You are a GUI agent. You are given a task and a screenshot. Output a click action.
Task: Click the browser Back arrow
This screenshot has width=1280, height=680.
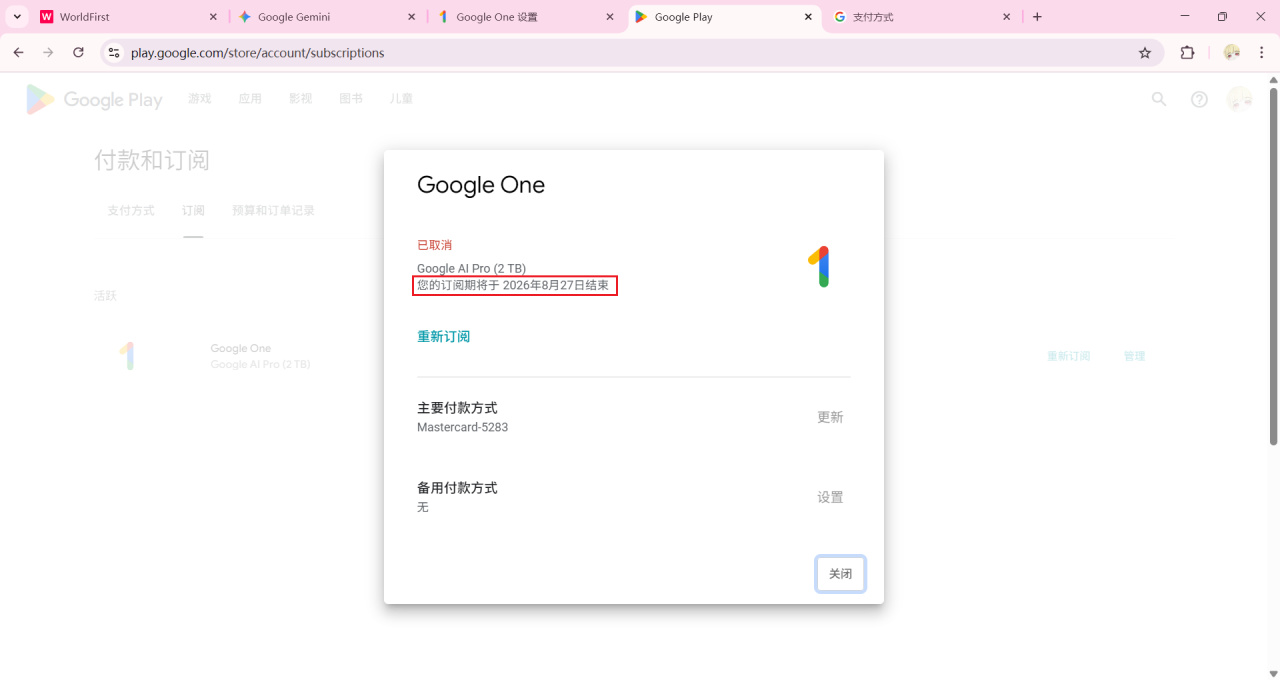pos(18,53)
